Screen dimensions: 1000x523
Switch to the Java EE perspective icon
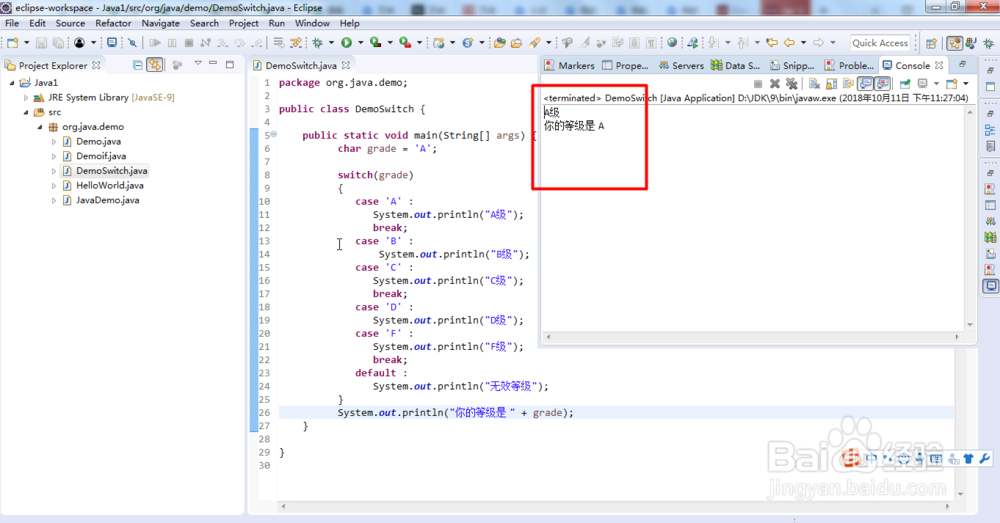[x=954, y=43]
